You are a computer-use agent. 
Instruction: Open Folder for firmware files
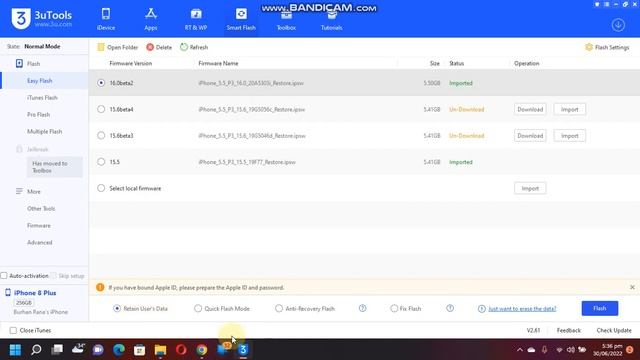coord(118,47)
